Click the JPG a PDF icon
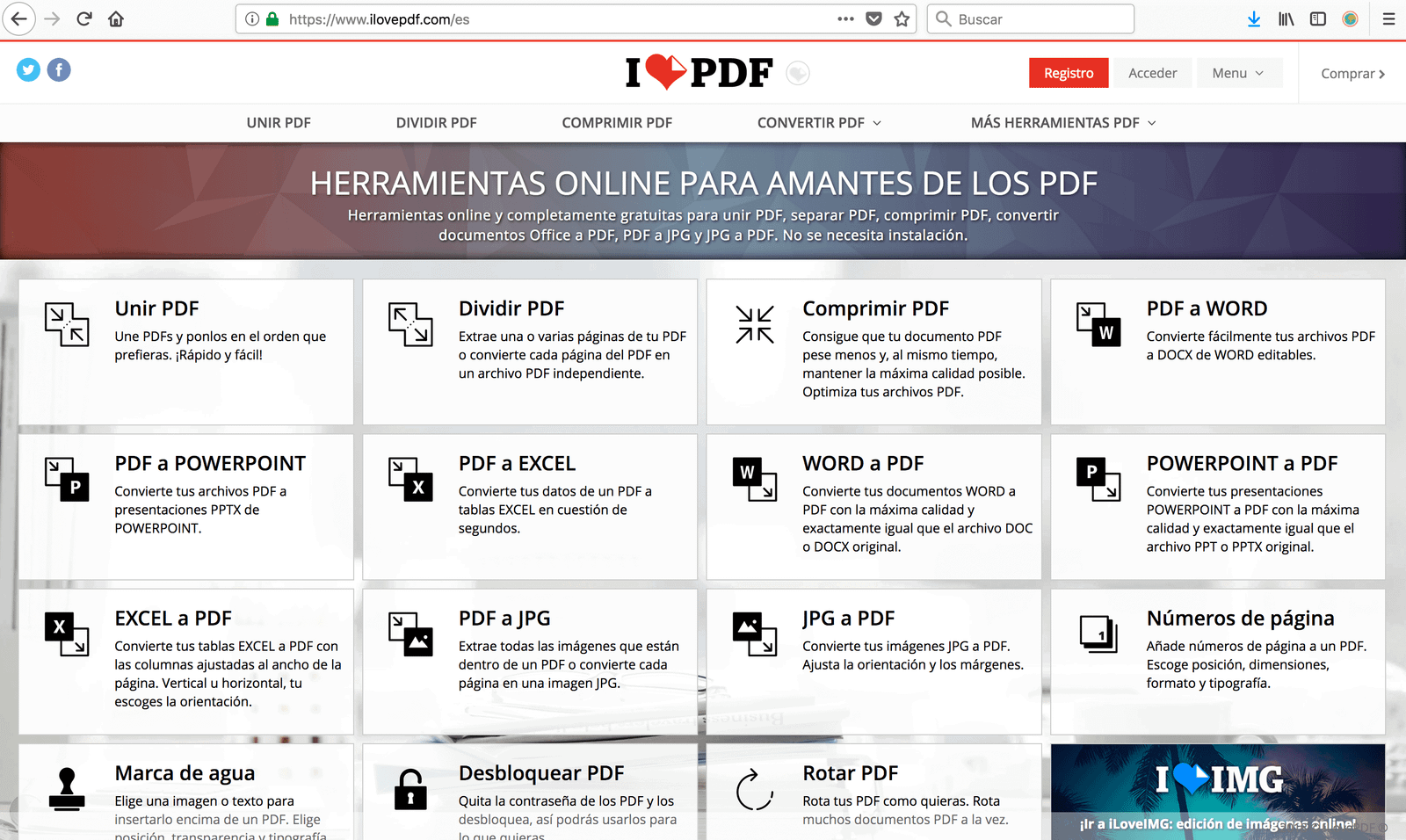 [755, 634]
